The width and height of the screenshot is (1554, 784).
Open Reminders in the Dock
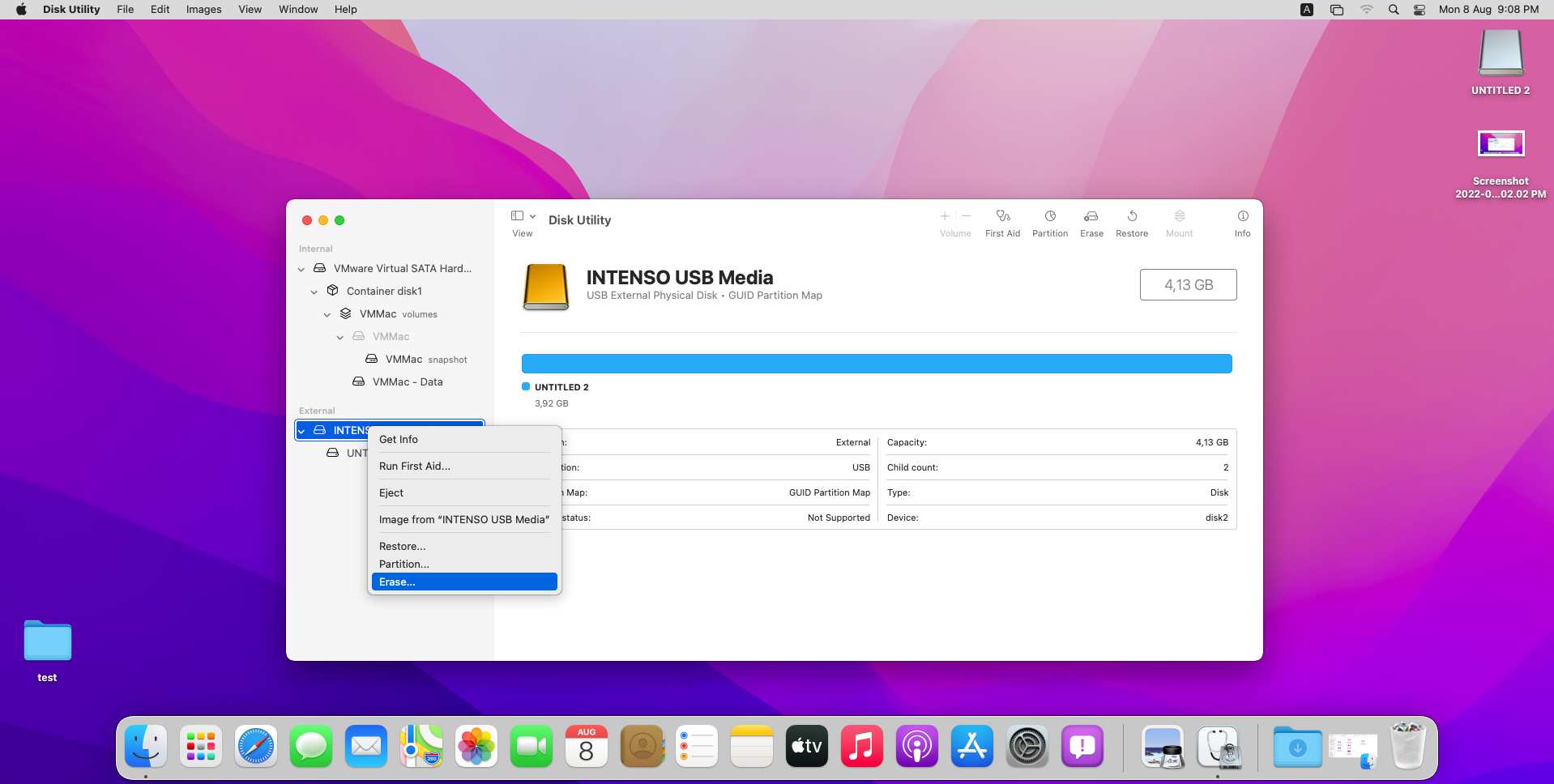(697, 746)
